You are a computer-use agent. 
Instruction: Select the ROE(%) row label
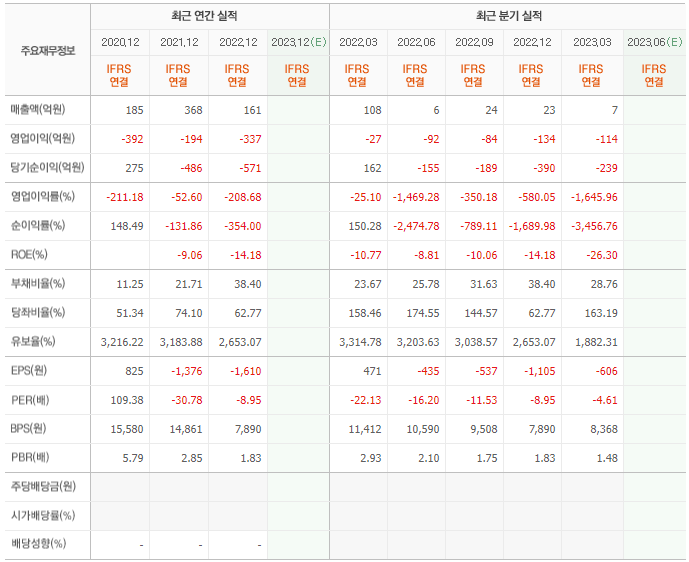coord(29,254)
